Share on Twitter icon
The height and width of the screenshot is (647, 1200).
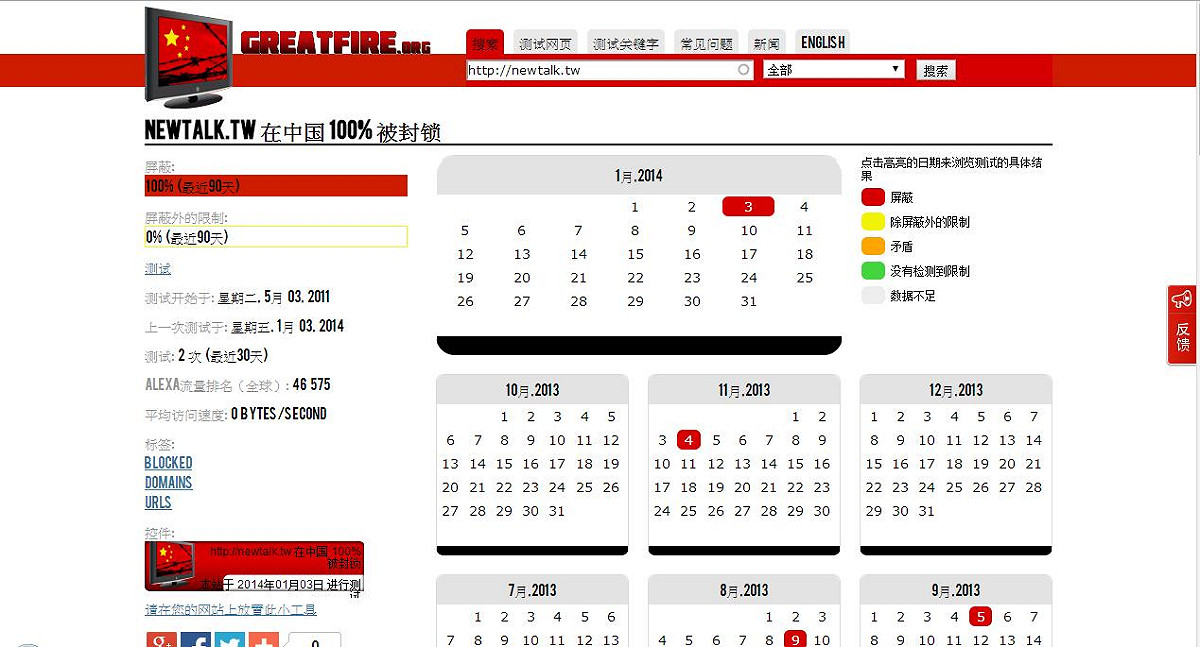pos(229,640)
